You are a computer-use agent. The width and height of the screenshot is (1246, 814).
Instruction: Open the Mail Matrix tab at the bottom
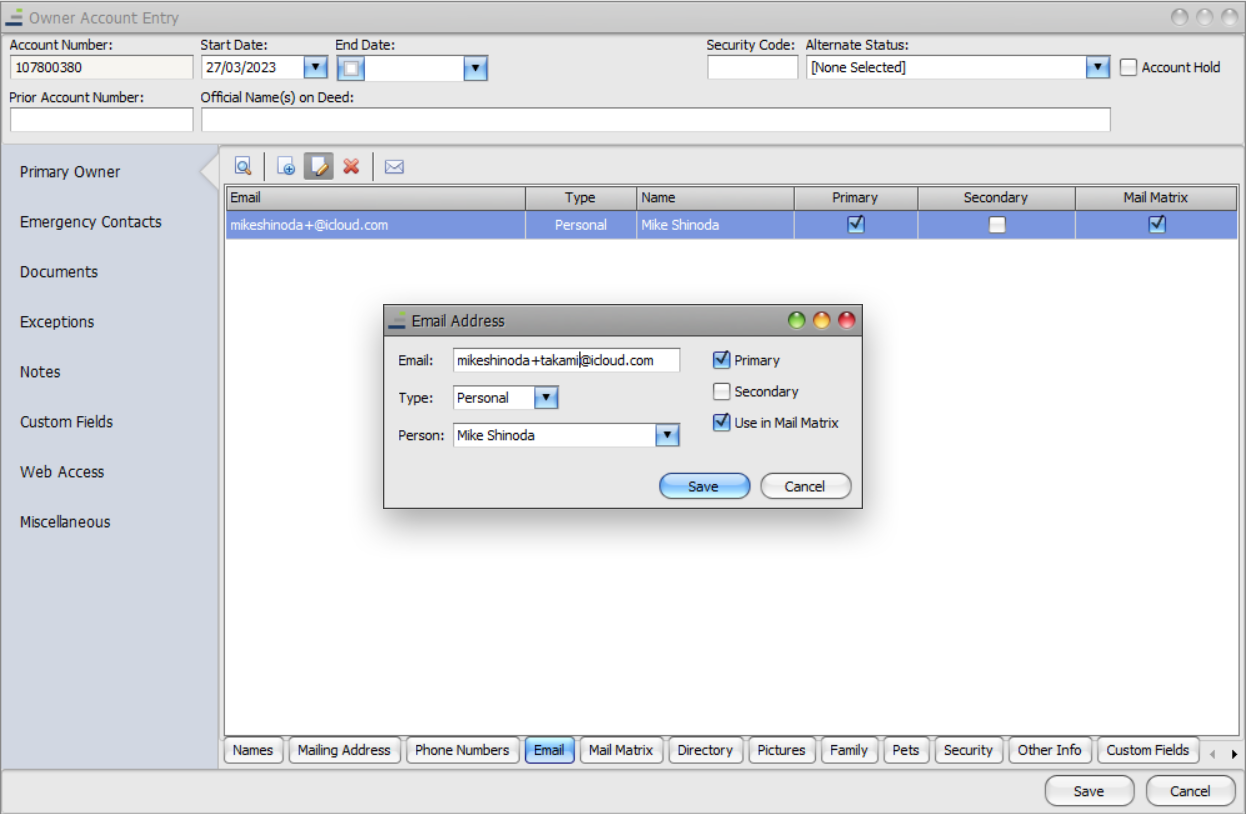[x=621, y=750]
